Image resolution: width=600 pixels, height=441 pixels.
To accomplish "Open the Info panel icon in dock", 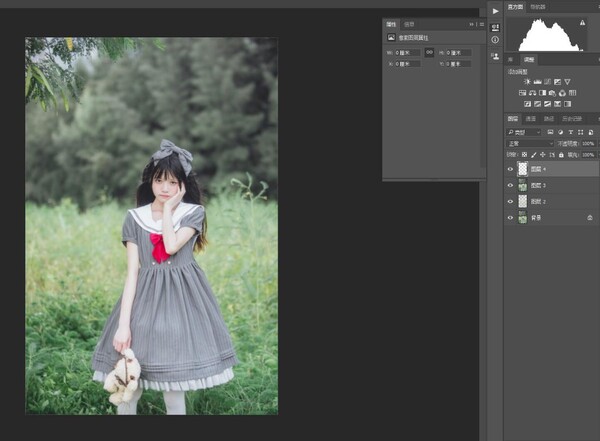I will (495, 39).
